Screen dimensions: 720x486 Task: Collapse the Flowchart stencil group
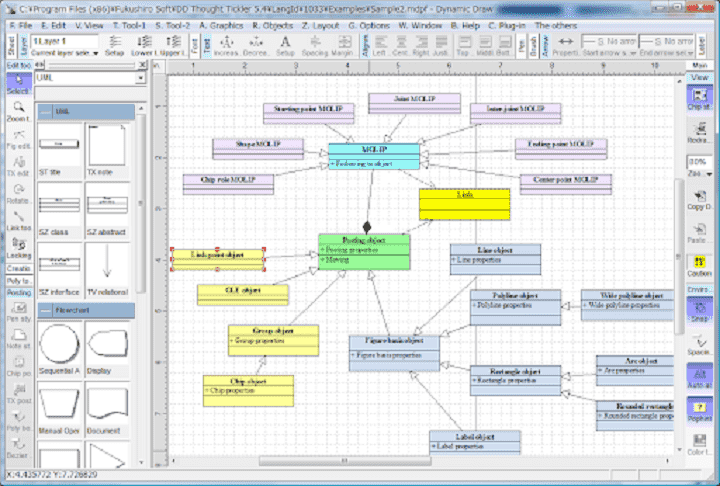[45, 311]
